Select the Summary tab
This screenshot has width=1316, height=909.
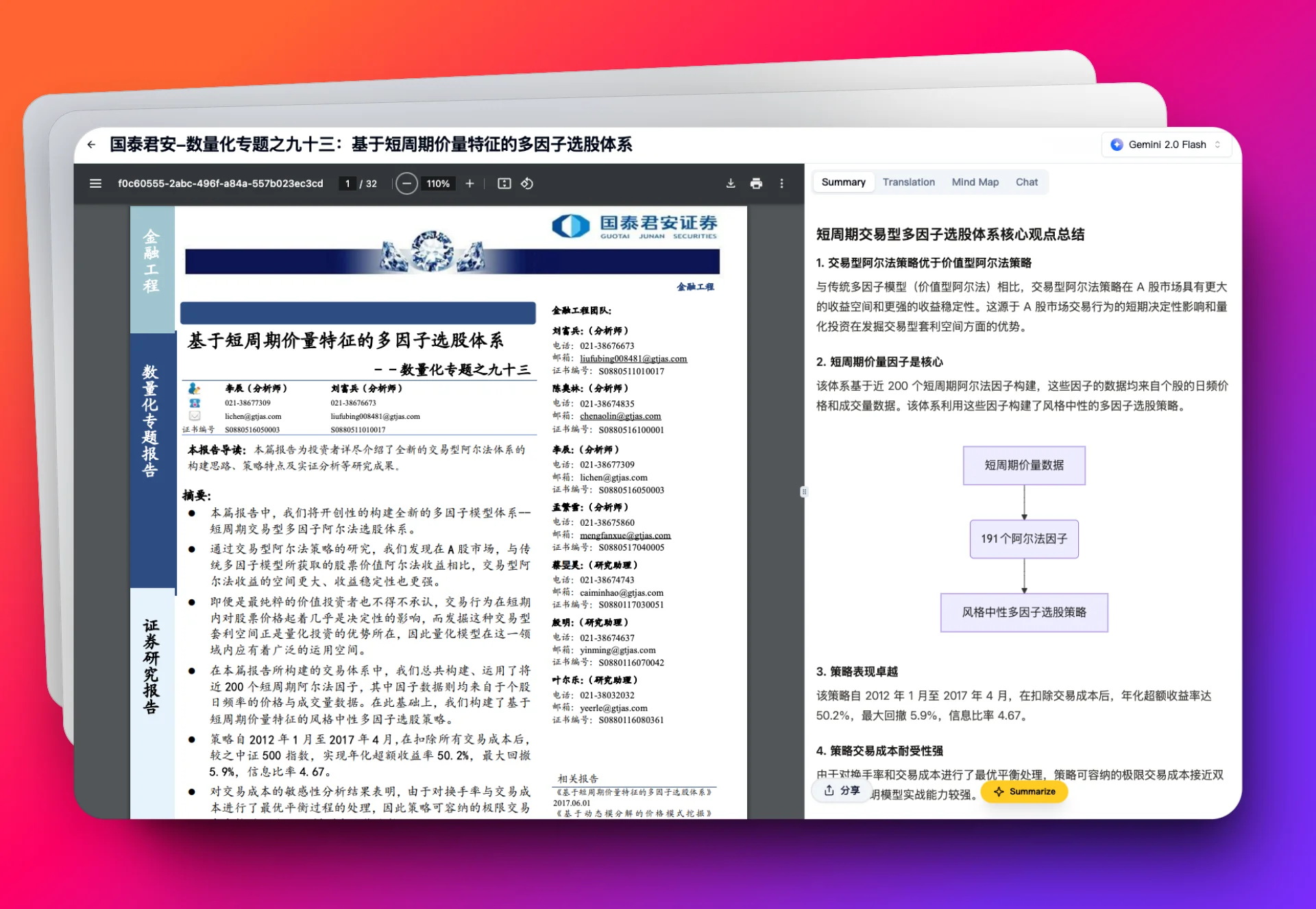click(x=843, y=182)
